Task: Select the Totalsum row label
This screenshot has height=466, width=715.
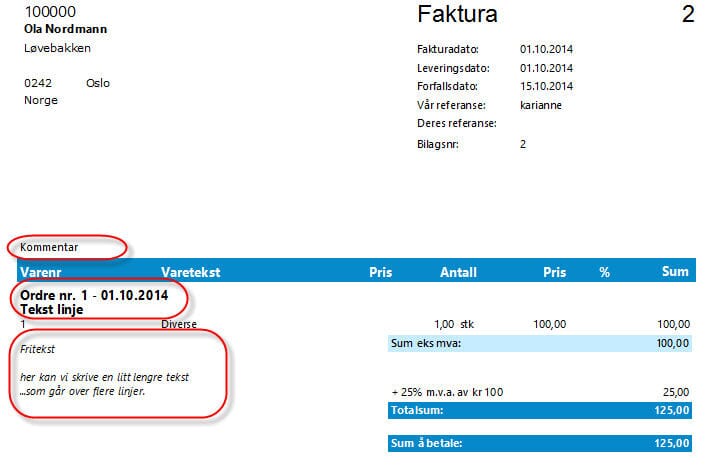Action: [419, 409]
